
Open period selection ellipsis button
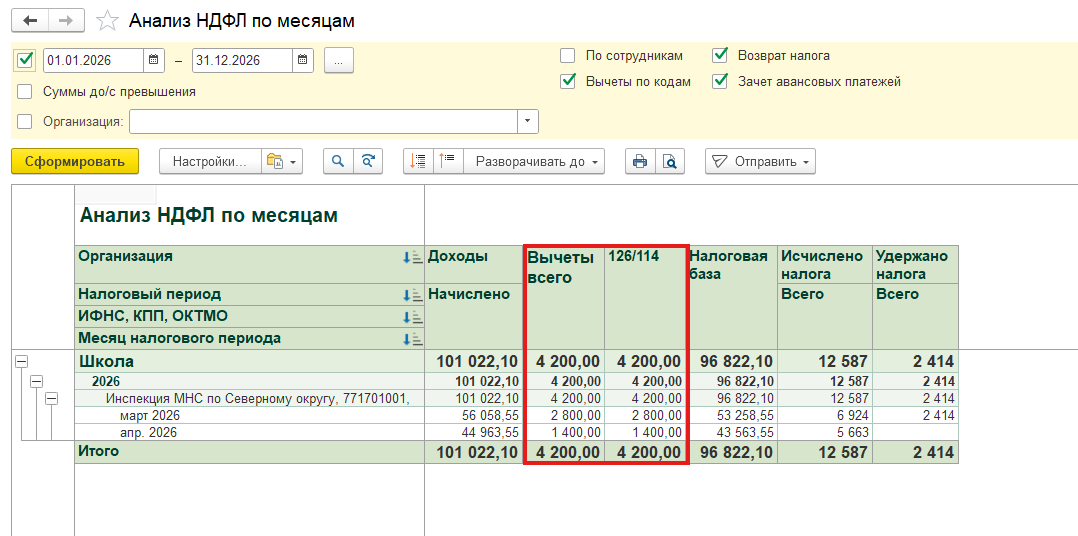coord(338,60)
